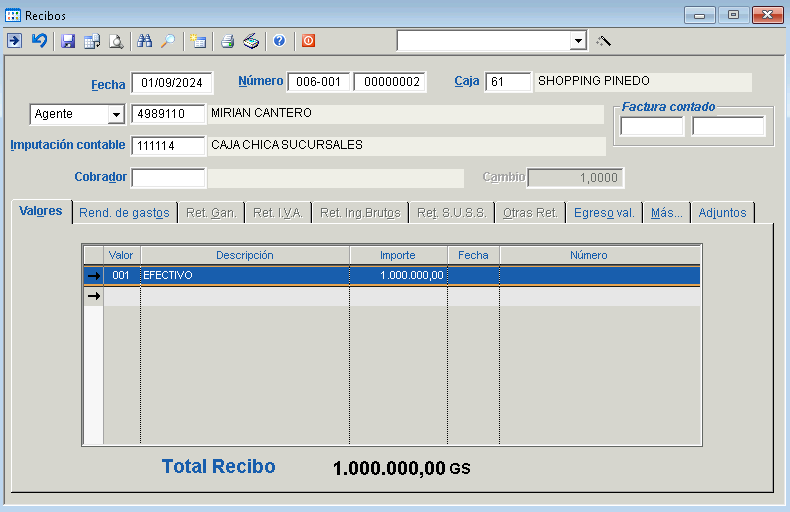The image size is (790, 512).
Task: Open print preview from the toolbar
Action: [x=116, y=41]
